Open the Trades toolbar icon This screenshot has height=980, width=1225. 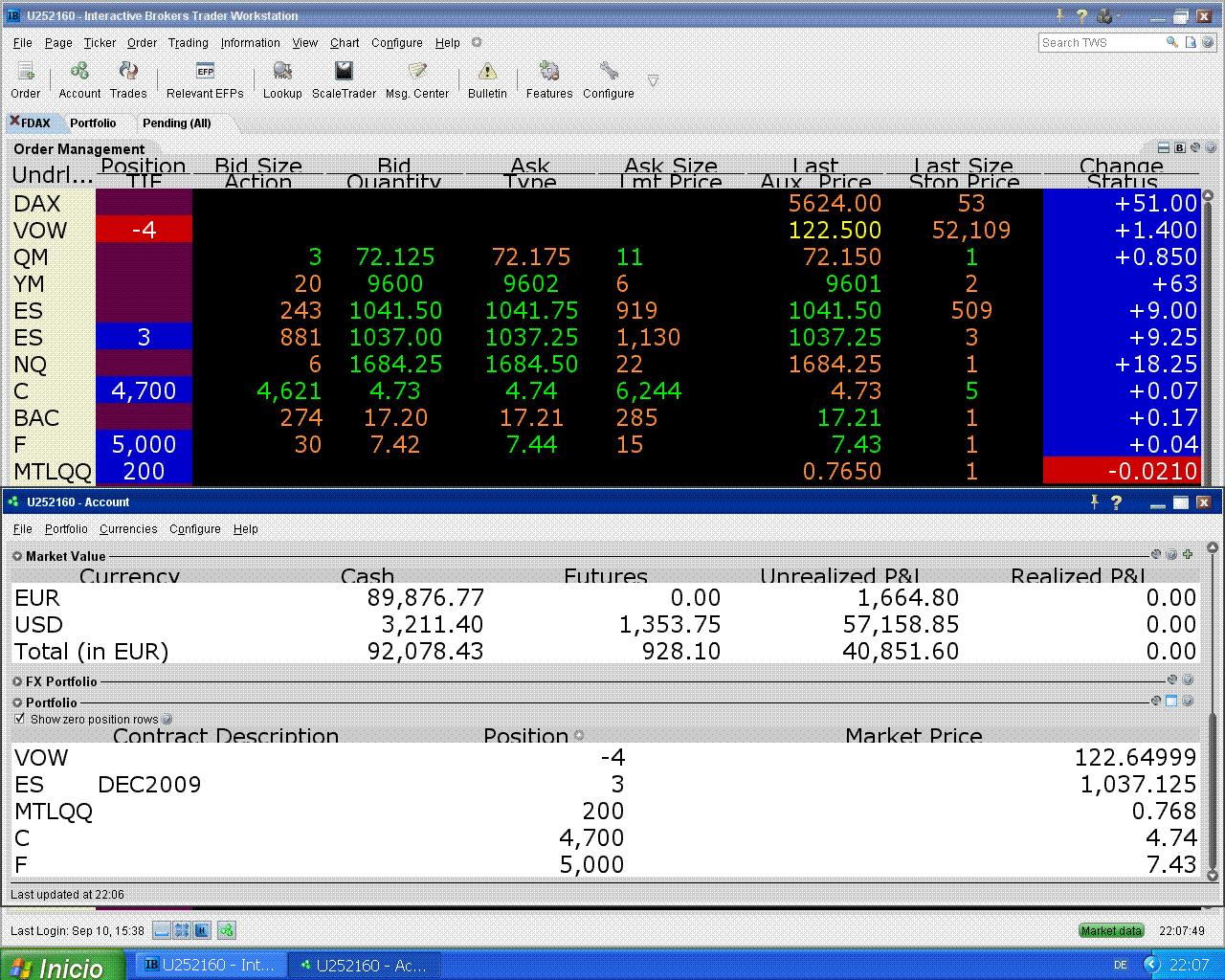pyautogui.click(x=128, y=73)
